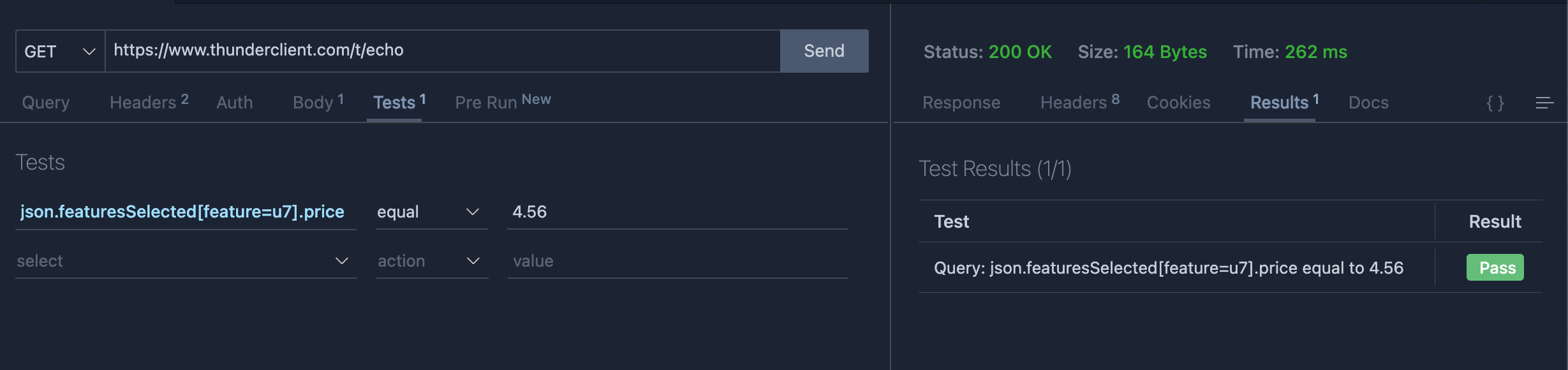Send the request
1568x370 pixels.
(824, 51)
